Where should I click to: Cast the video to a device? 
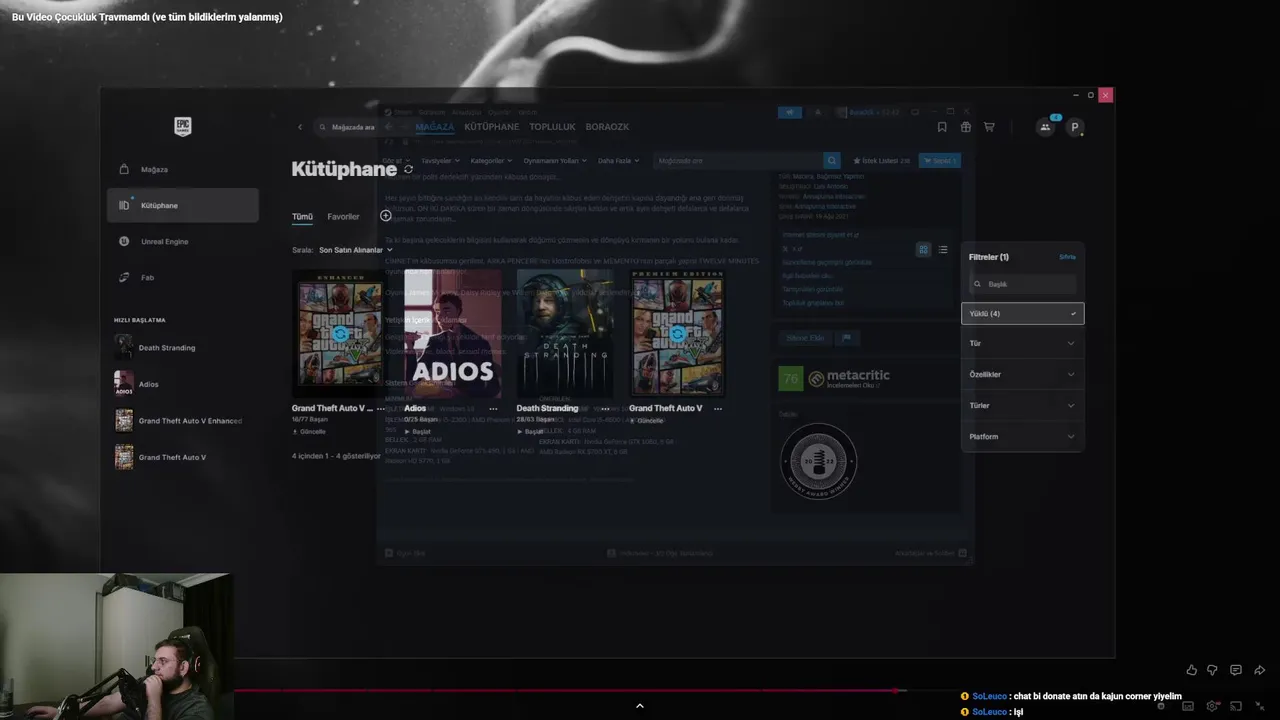coord(1236,706)
